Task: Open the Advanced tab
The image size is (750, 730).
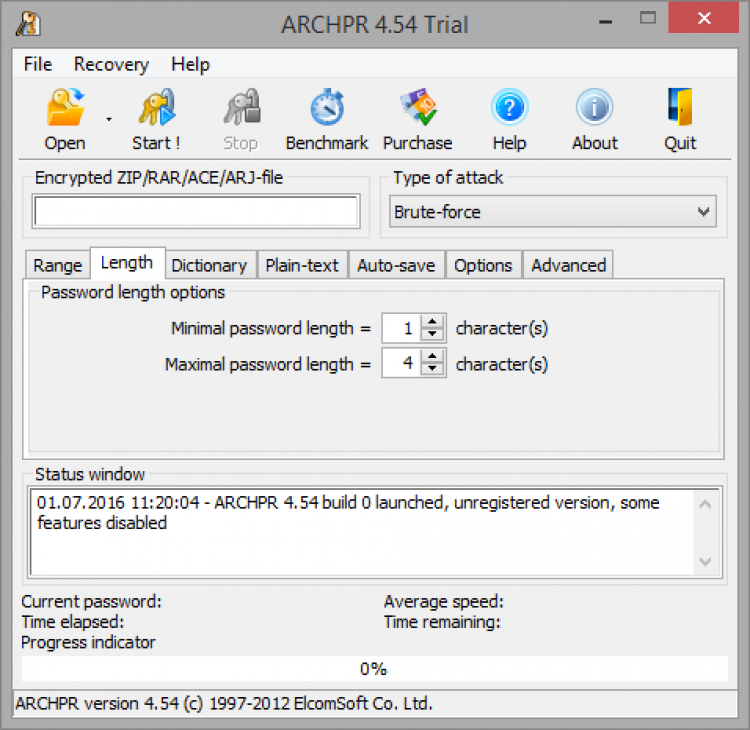Action: pos(568,265)
